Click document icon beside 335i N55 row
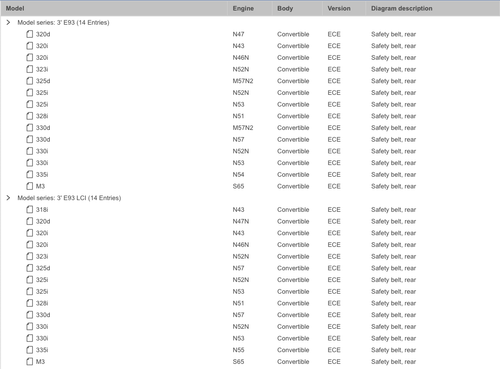This screenshot has width=500, height=369. pos(30,350)
